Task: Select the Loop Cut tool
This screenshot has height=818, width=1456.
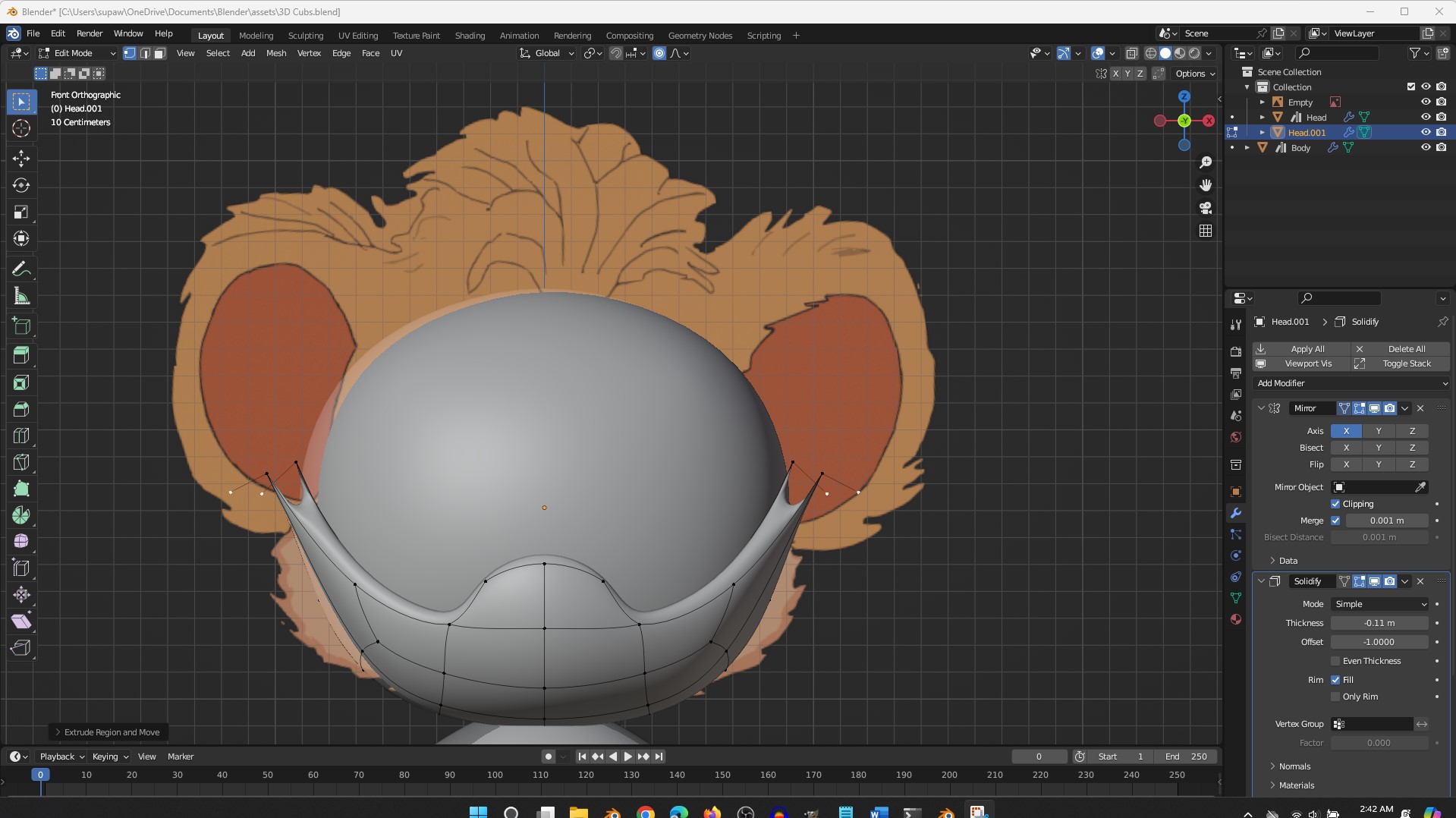Action: (21, 436)
